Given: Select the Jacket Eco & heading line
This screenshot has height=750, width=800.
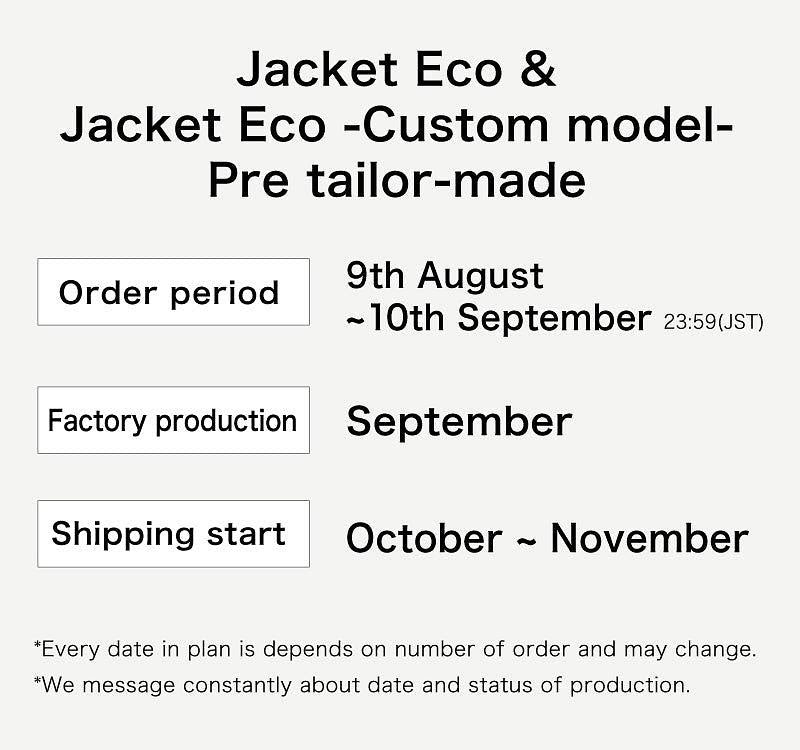Looking at the screenshot, I should (396, 69).
